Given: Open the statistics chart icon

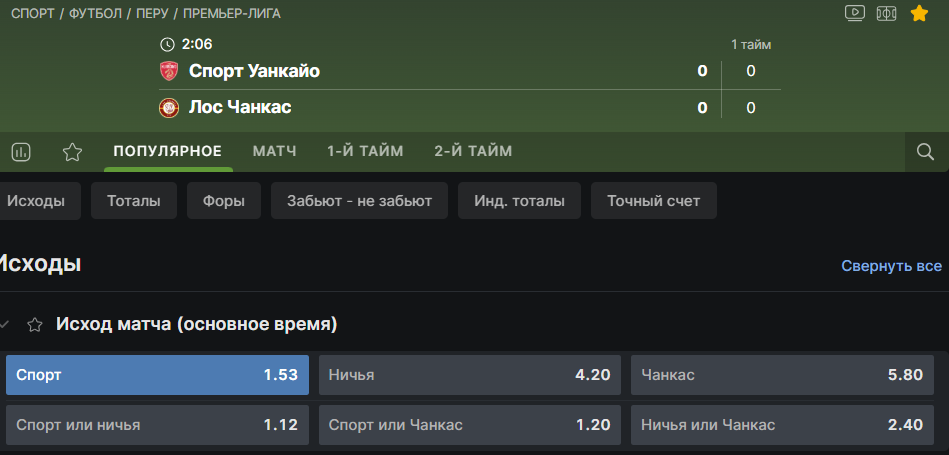Looking at the screenshot, I should pyautogui.click(x=21, y=152).
